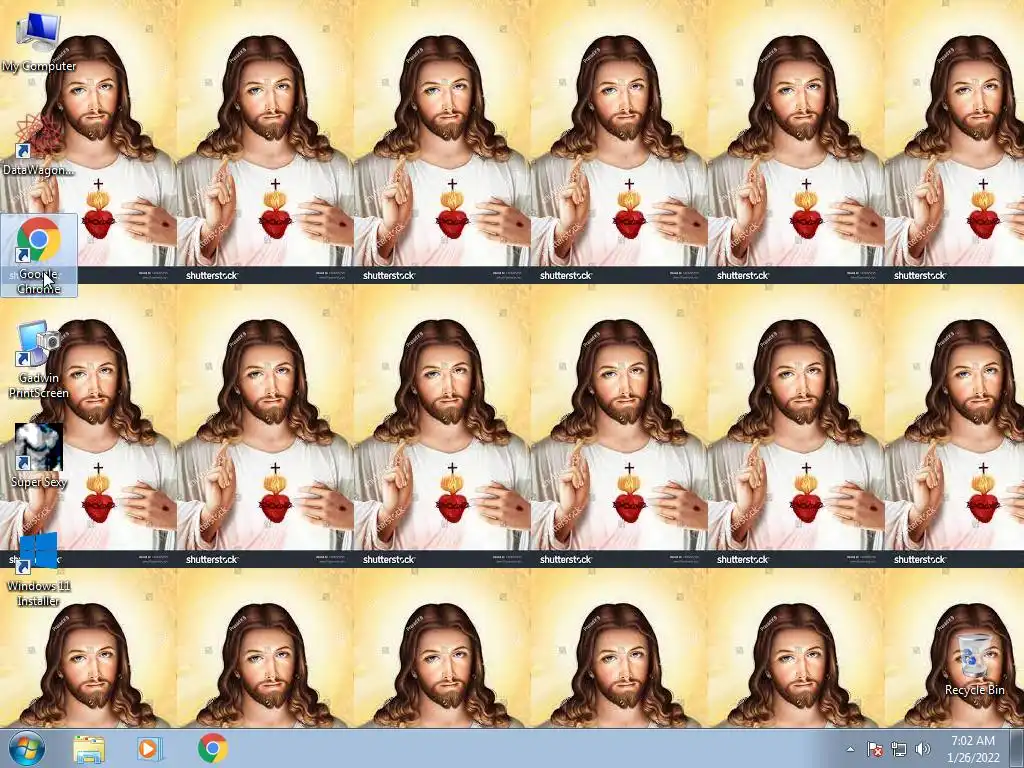Open the Windows Start menu orb

click(27, 748)
